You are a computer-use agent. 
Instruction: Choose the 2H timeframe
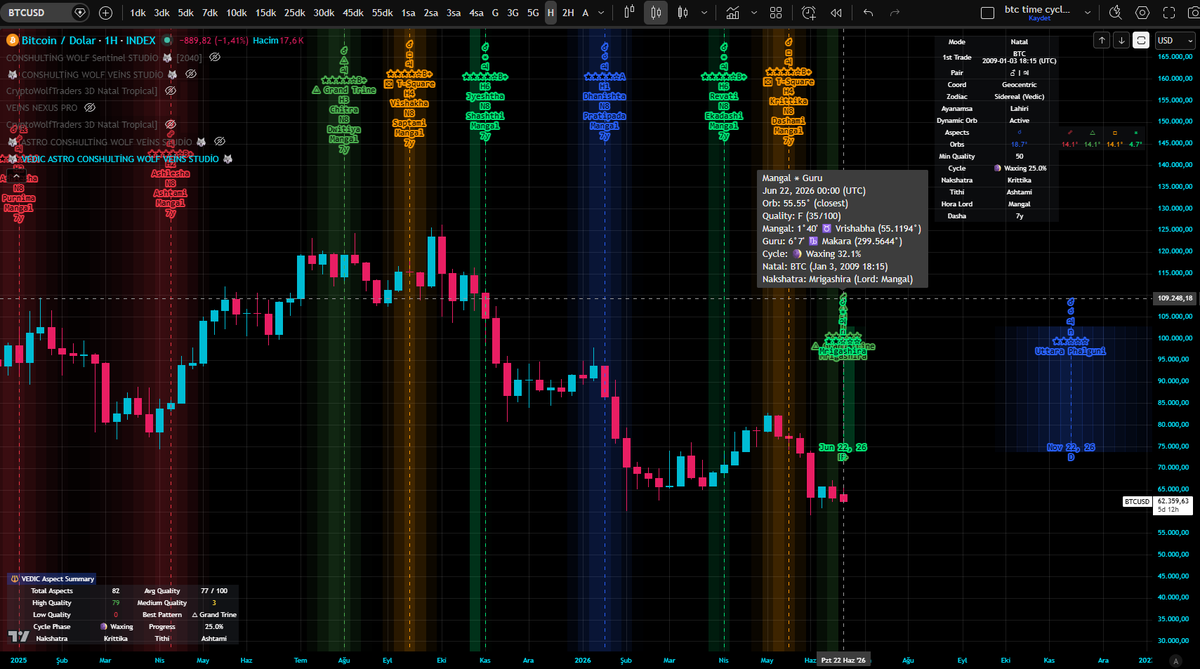568,13
